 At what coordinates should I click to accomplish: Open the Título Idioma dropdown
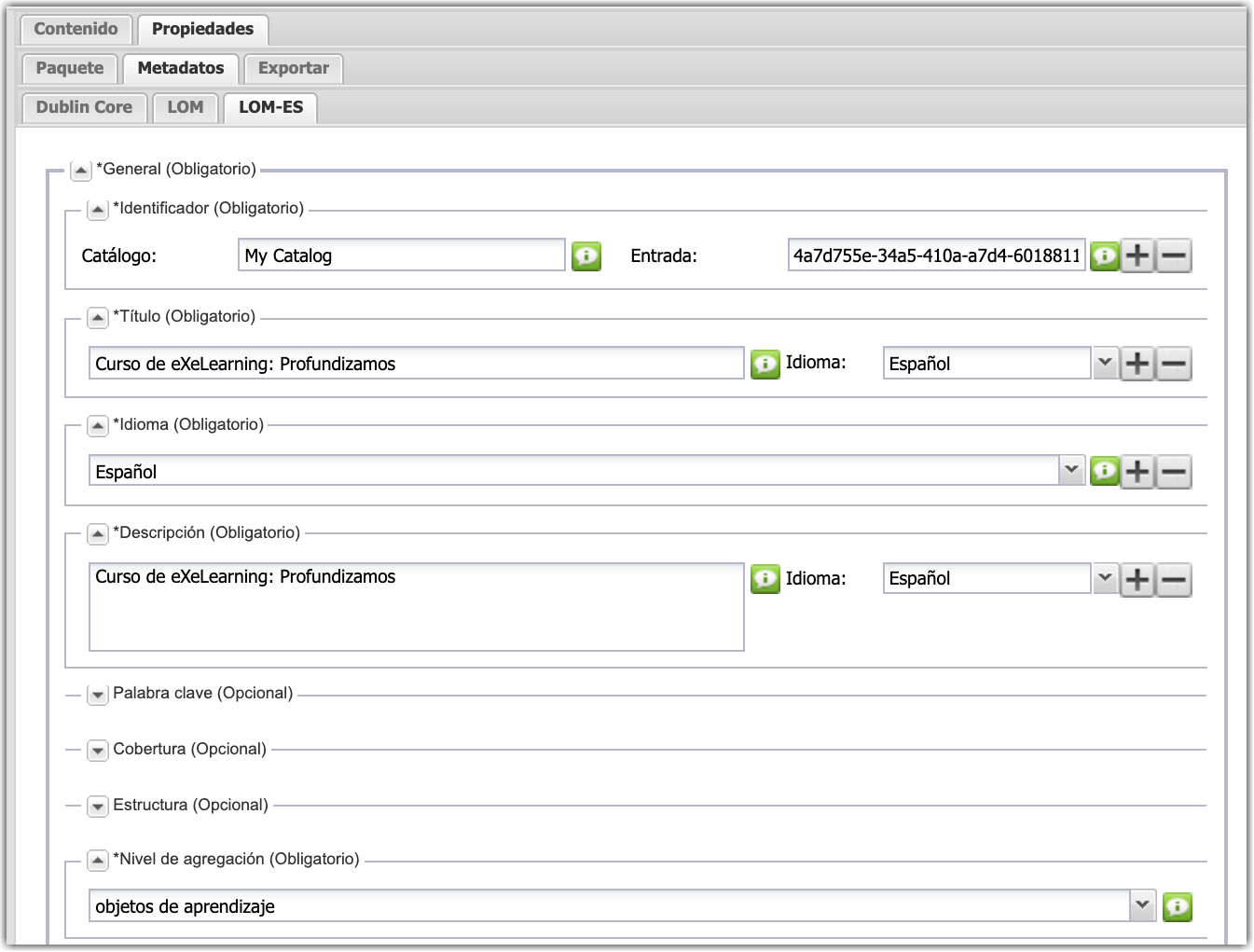coord(1105,363)
